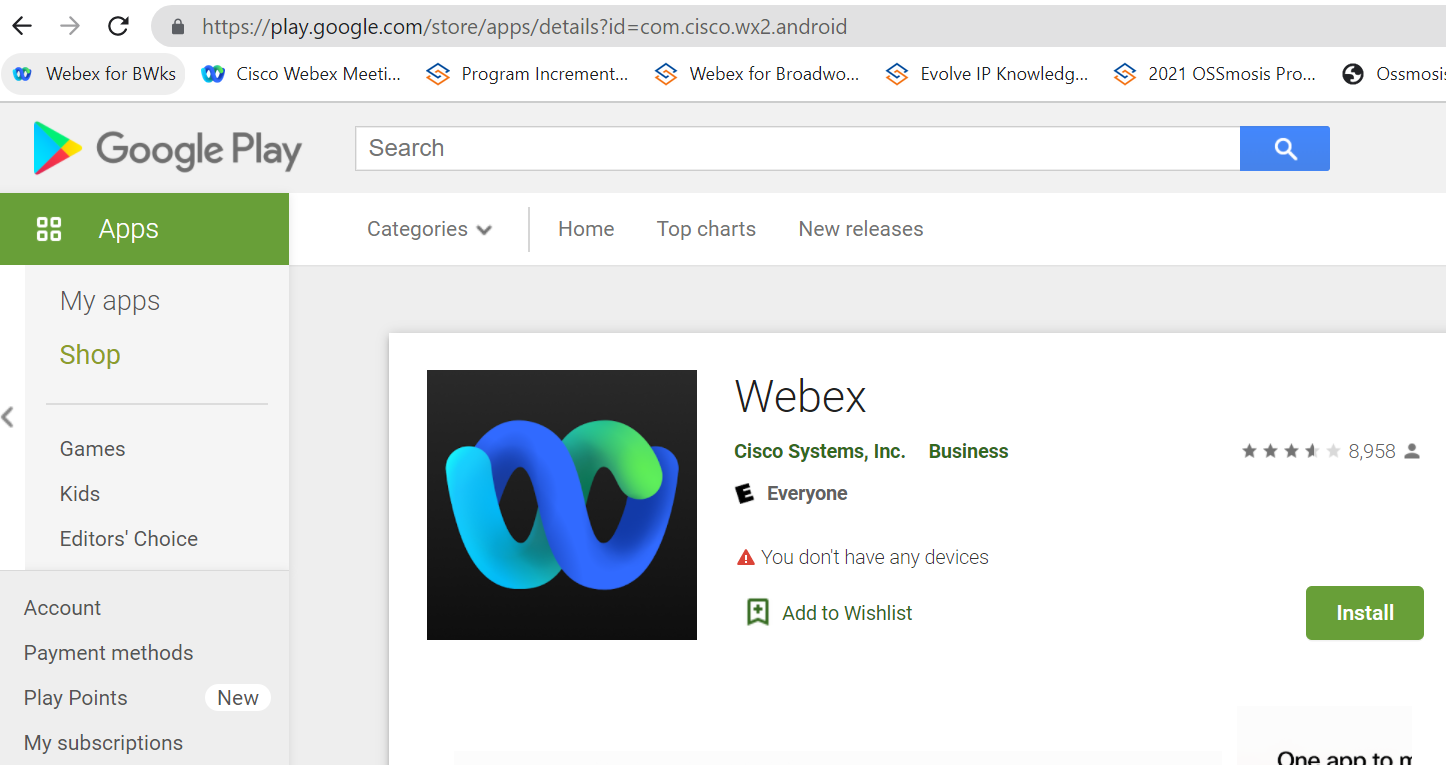Open My apps in the sidebar
Image resolution: width=1446 pixels, height=765 pixels.
(x=110, y=301)
